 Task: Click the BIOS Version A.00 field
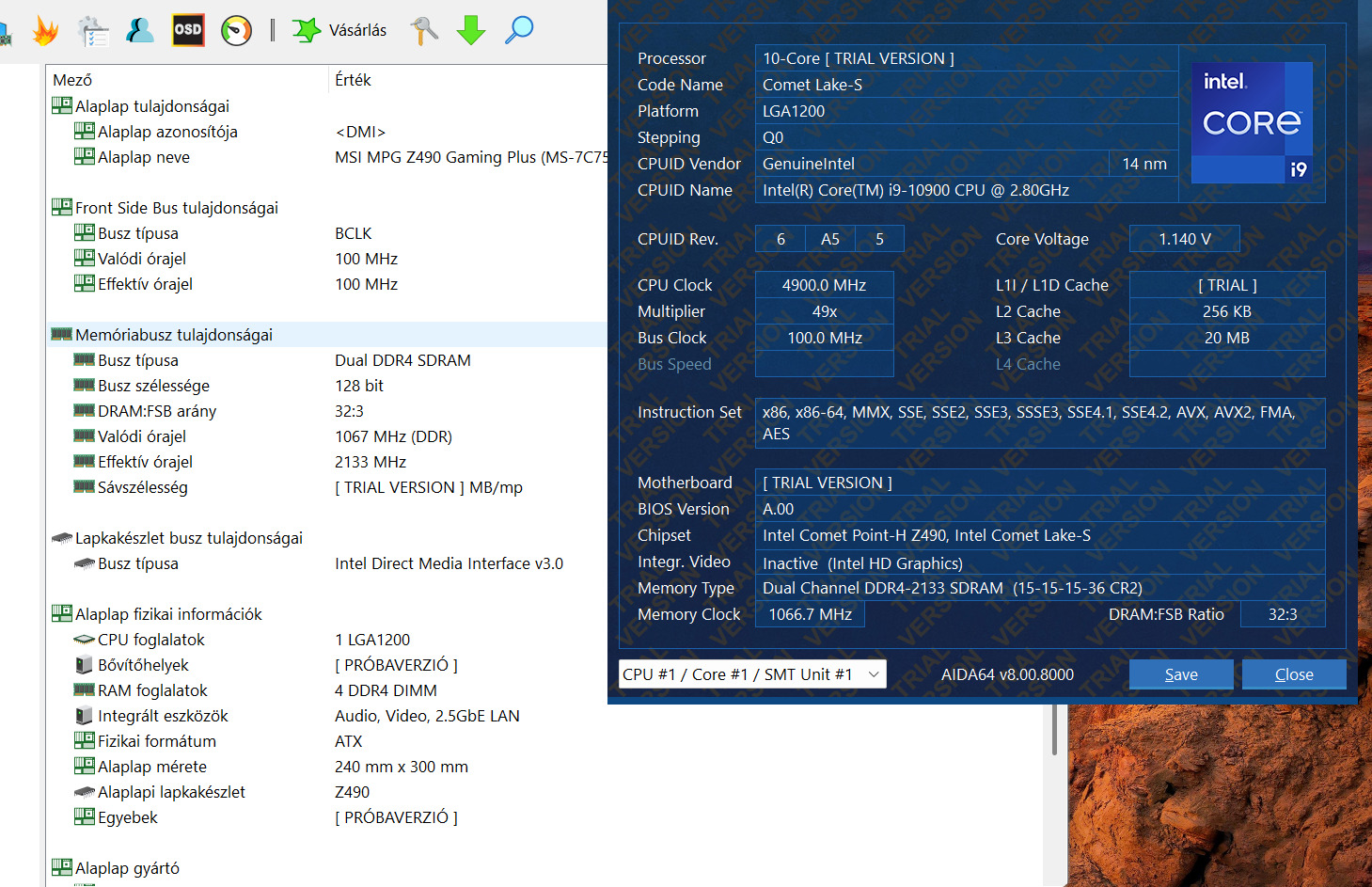(x=1040, y=509)
